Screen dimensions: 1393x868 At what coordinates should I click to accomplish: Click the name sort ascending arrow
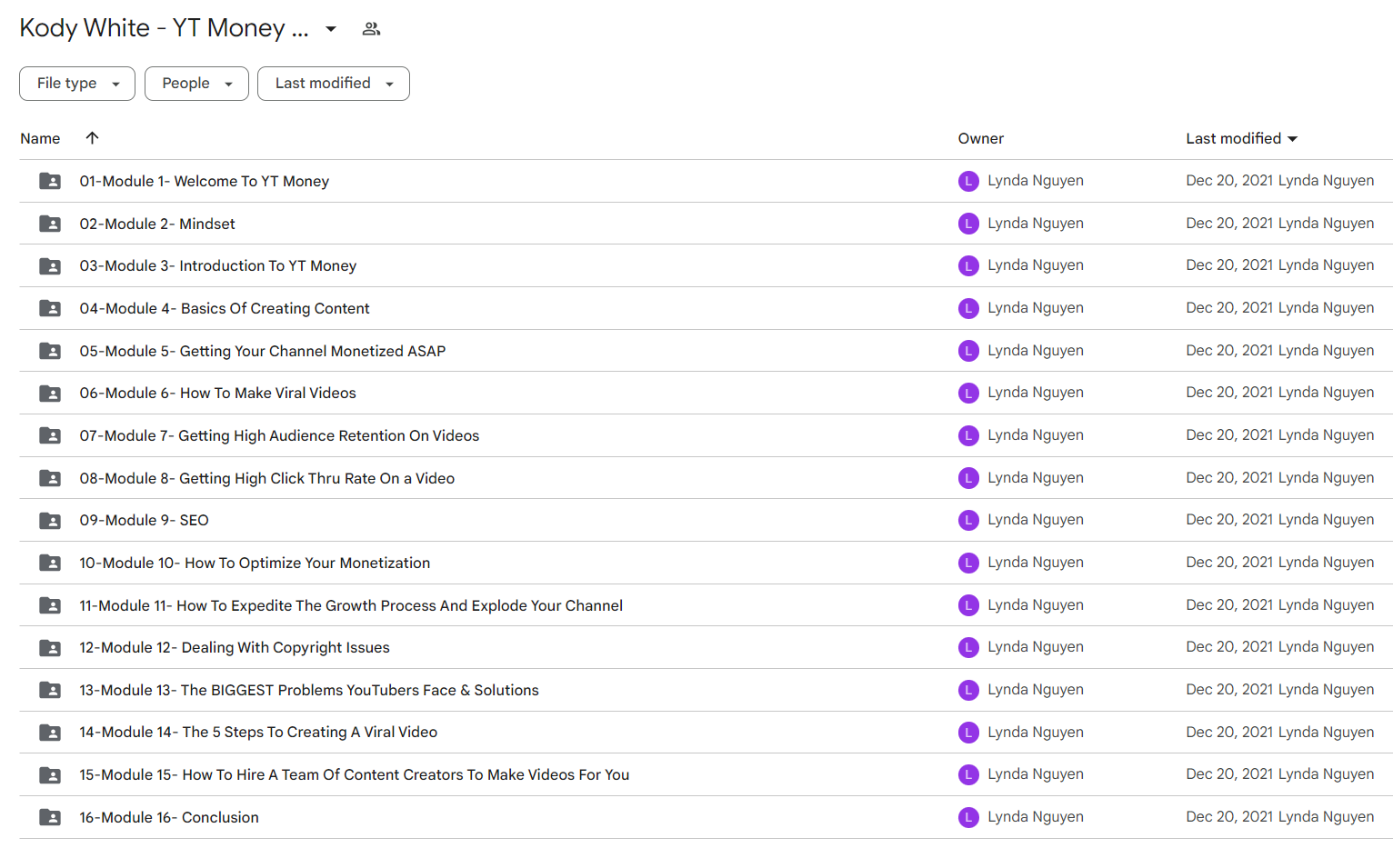coord(92,138)
